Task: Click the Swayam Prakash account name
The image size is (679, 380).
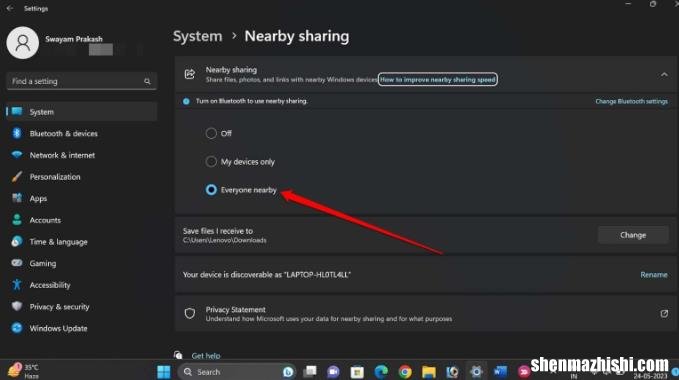Action: [x=74, y=39]
